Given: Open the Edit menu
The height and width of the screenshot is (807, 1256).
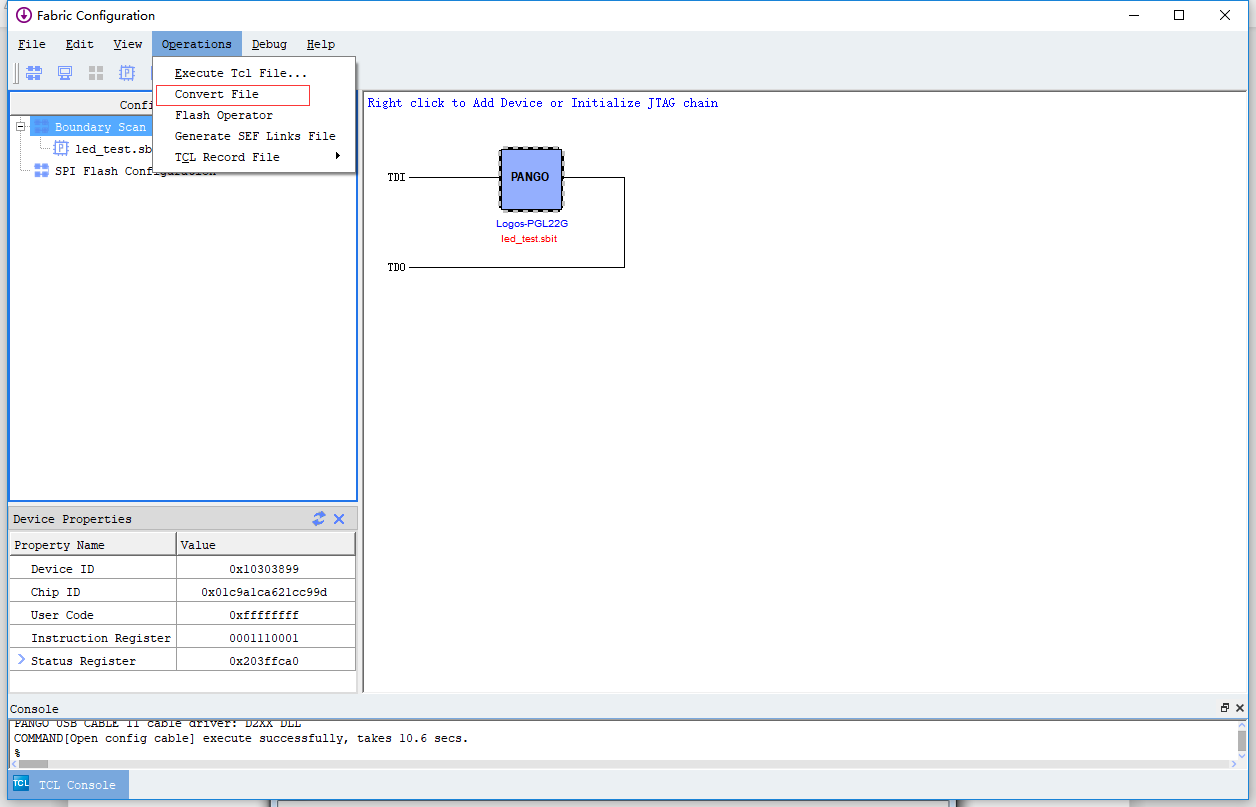Looking at the screenshot, I should pos(80,44).
